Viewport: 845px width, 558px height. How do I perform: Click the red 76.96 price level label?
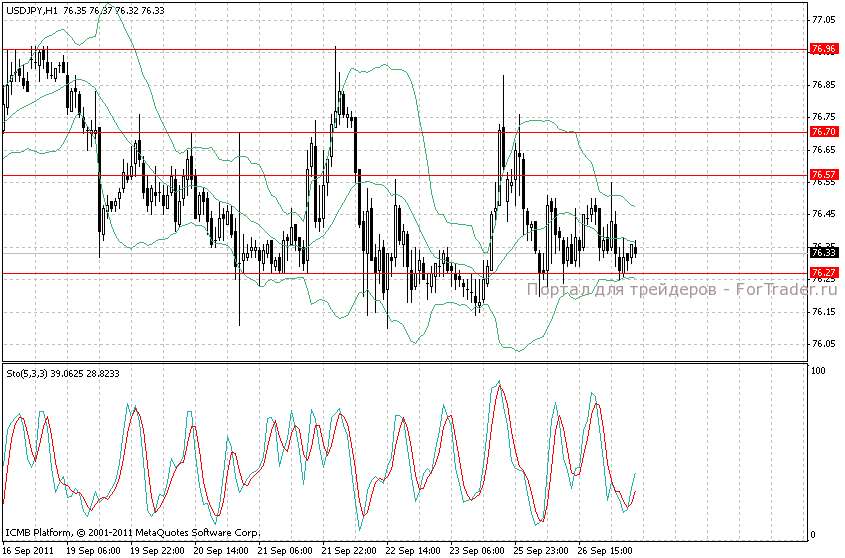point(824,49)
